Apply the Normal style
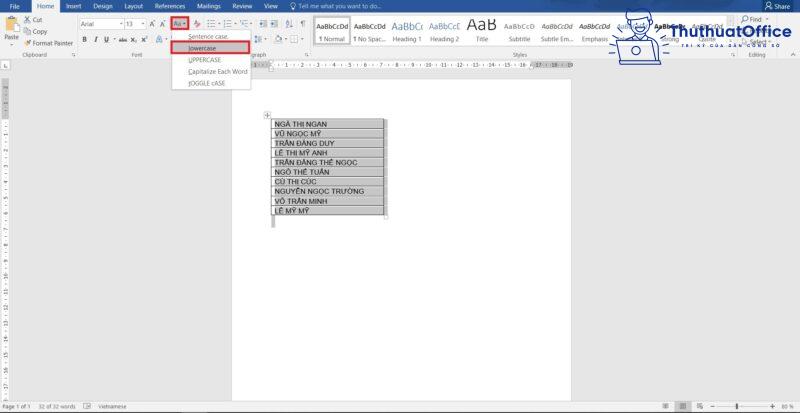800x413 pixels. [332, 31]
